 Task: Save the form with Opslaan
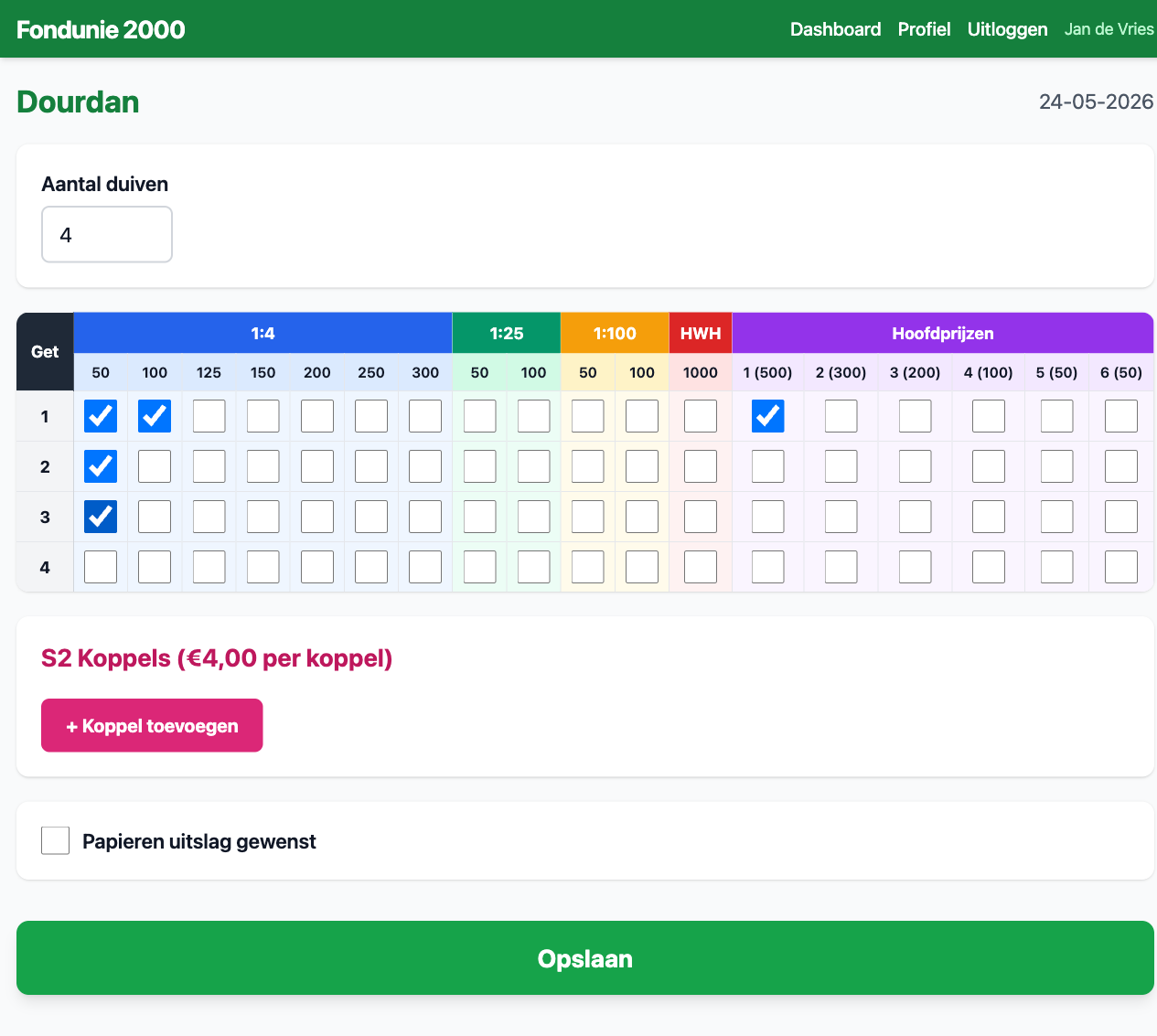[x=585, y=957]
